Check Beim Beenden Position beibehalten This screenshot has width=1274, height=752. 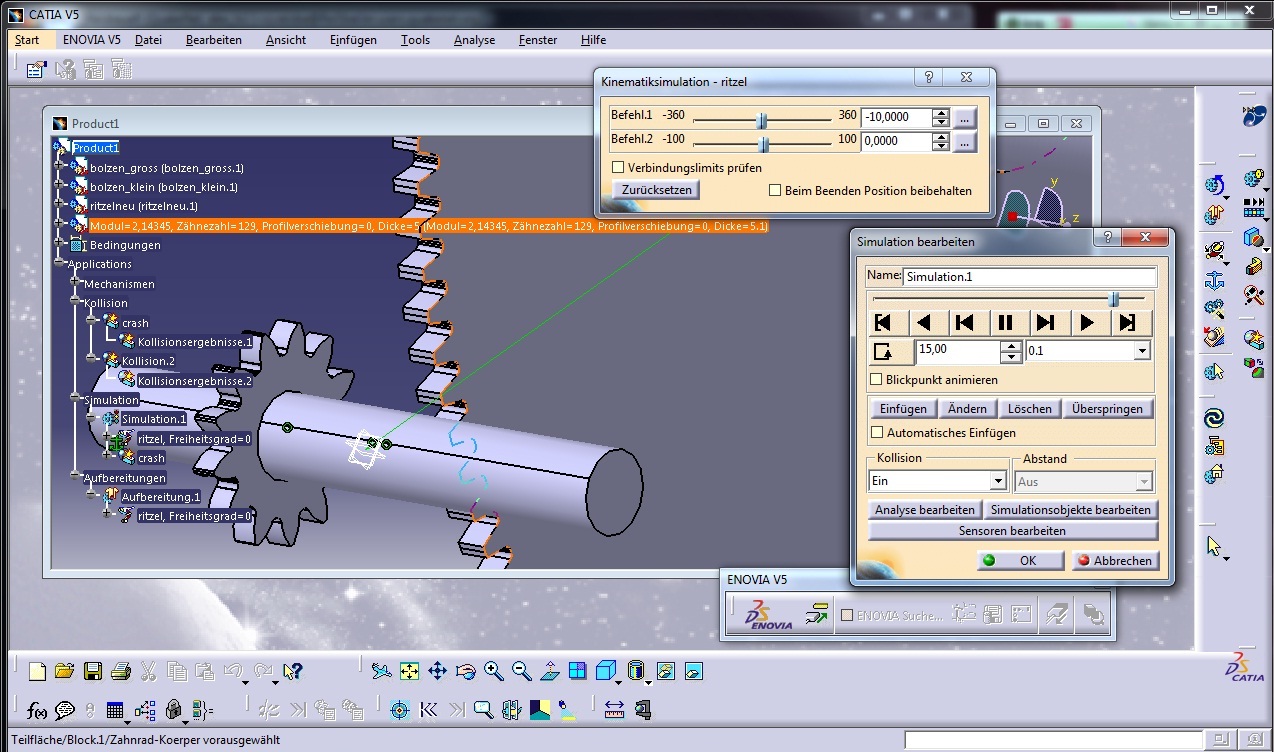[x=774, y=190]
